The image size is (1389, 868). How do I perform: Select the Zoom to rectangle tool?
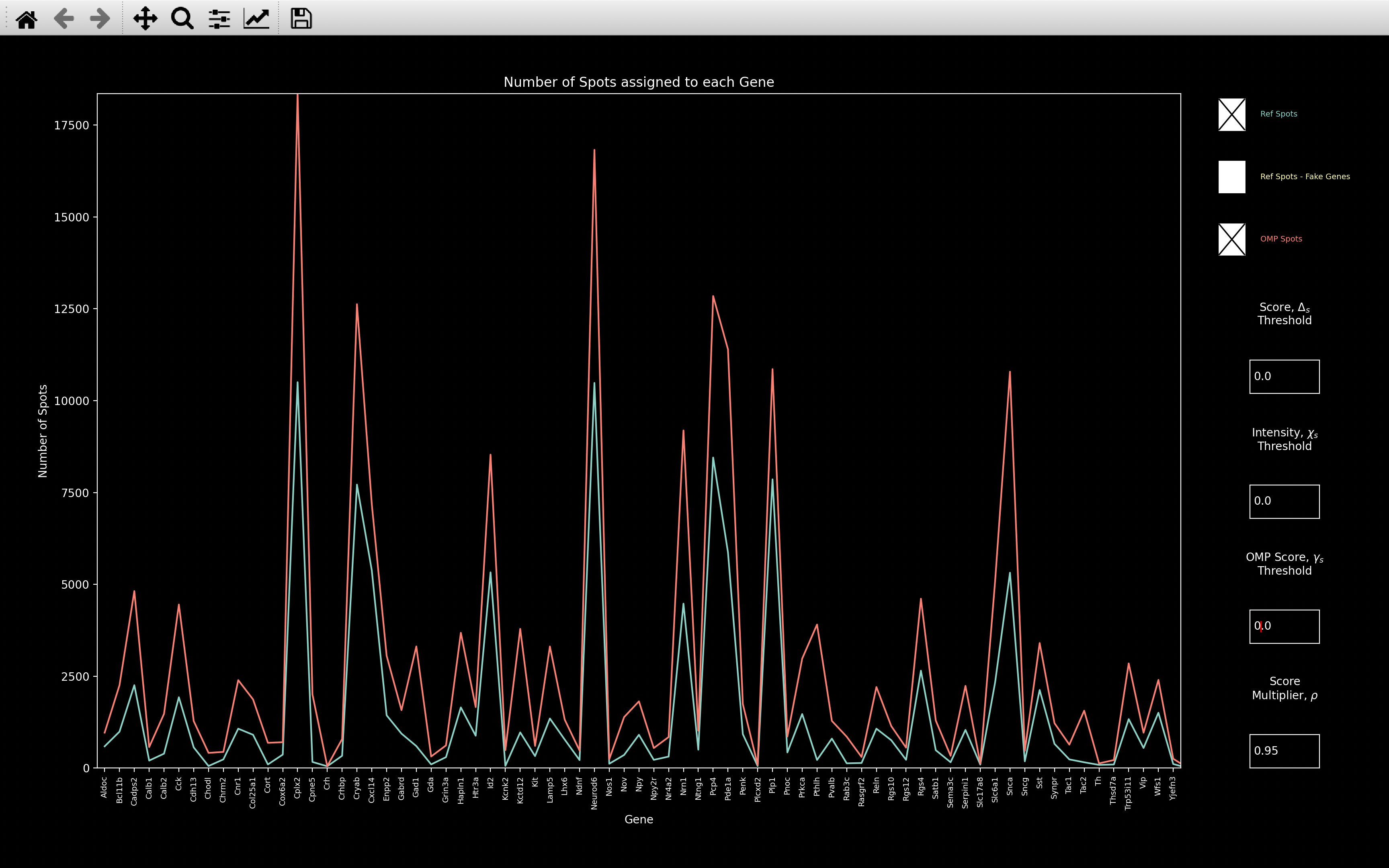[x=182, y=19]
